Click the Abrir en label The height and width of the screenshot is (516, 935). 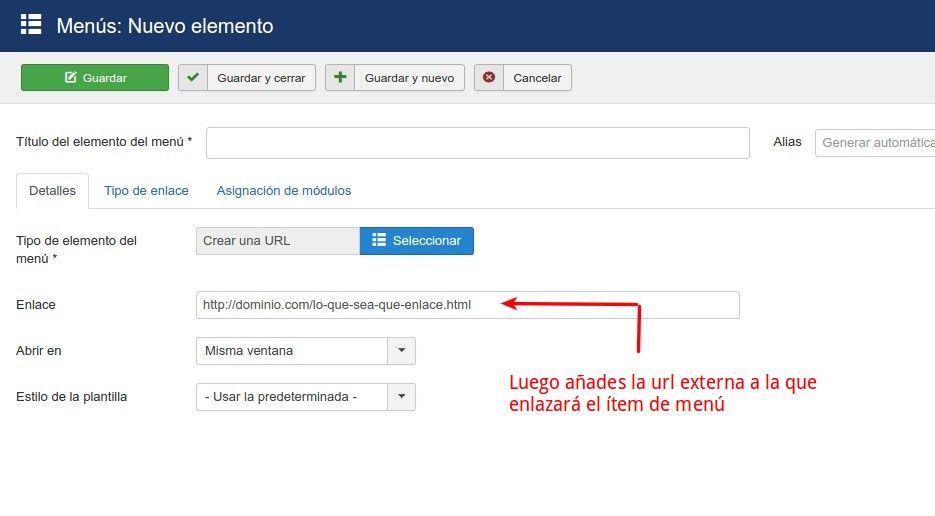(x=39, y=351)
